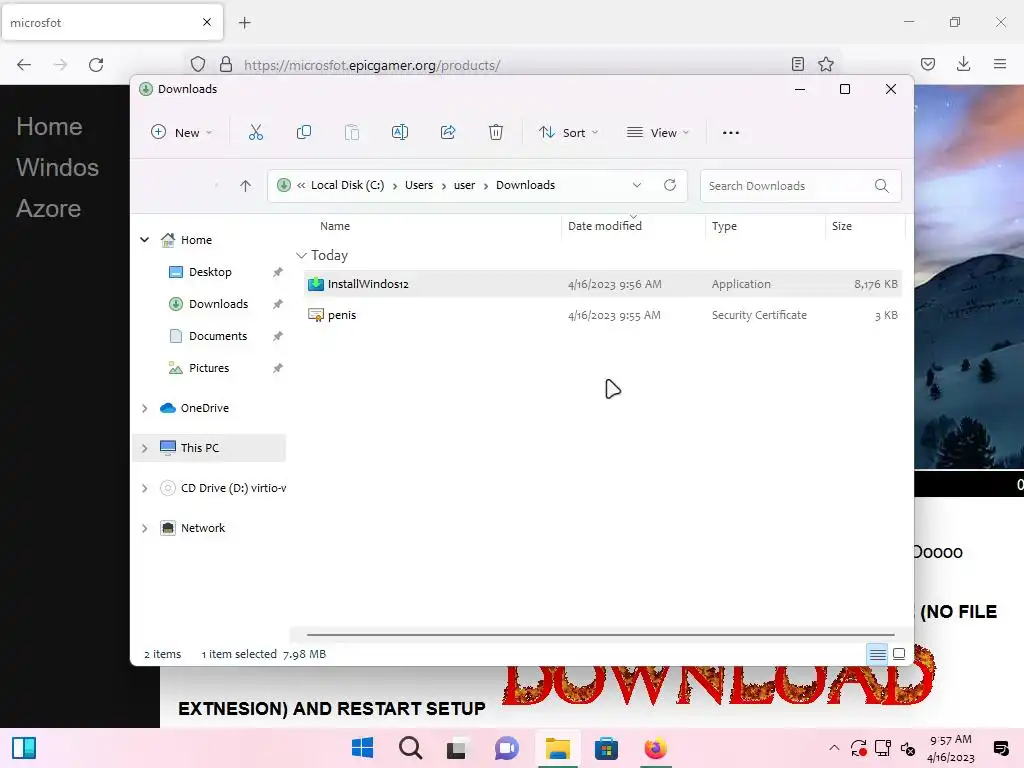This screenshot has height=768, width=1024.
Task: Open a new Firefox tab with plus
Action: (x=245, y=23)
